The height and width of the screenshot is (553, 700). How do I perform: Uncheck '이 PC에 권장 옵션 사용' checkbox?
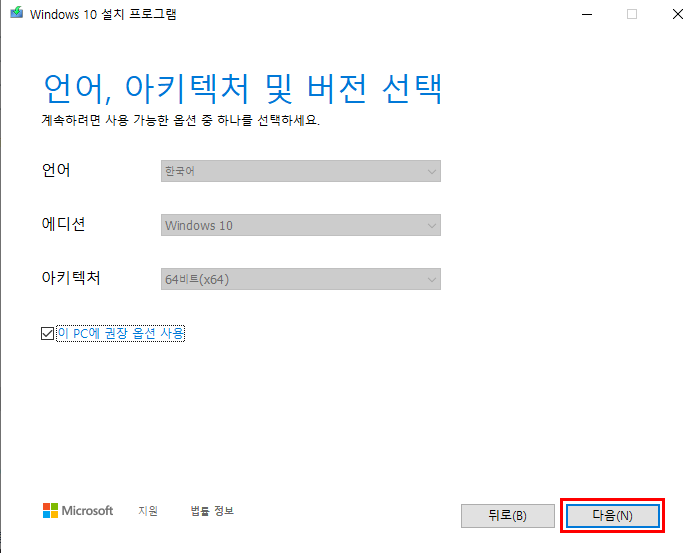(x=47, y=333)
